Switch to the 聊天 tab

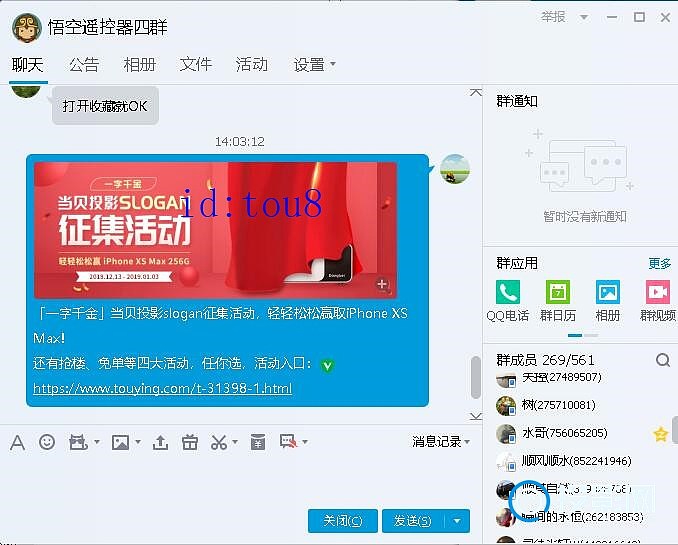tap(28, 65)
